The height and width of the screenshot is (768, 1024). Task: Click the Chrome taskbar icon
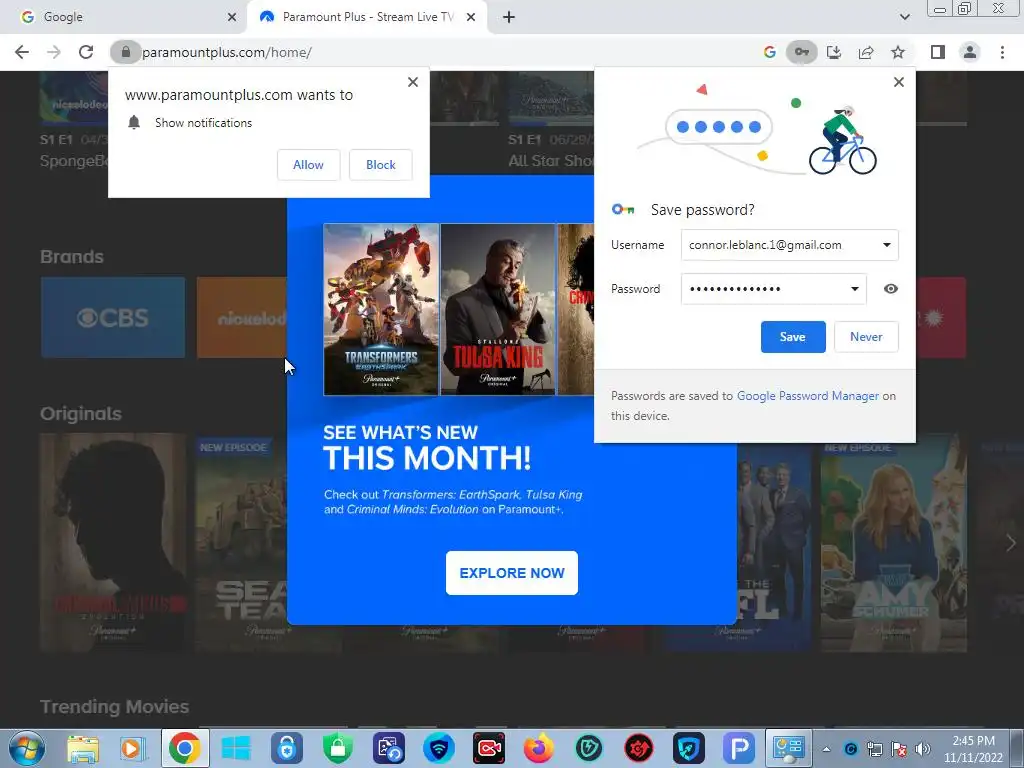tap(185, 748)
